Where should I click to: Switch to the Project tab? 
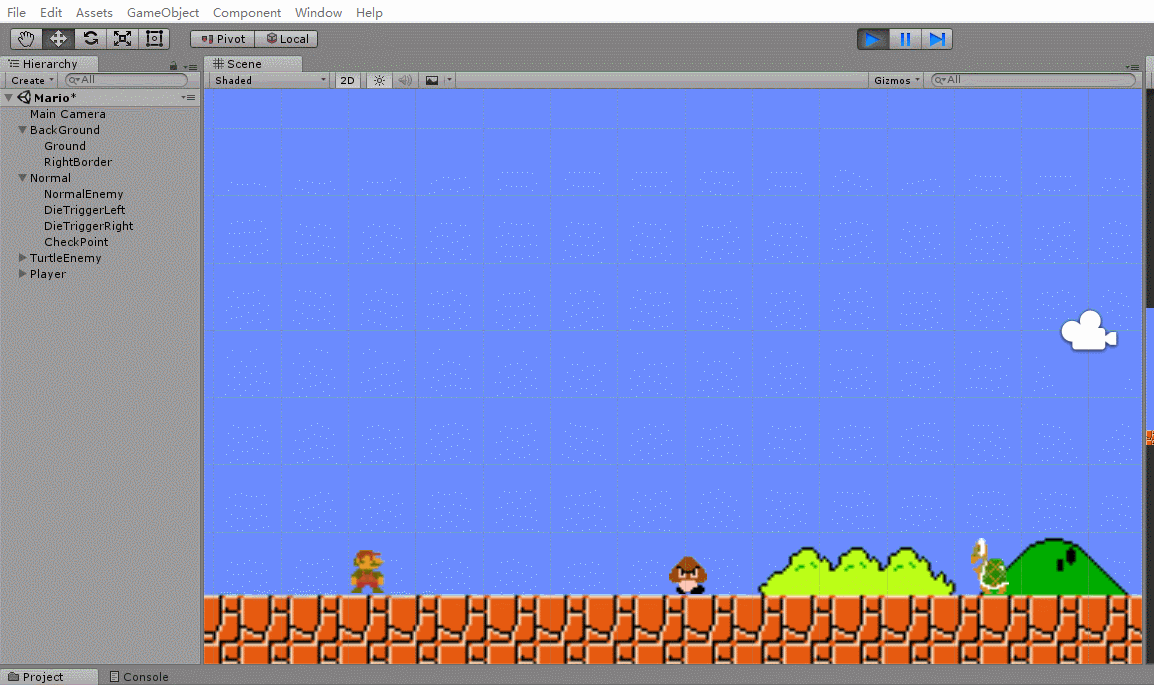[49, 676]
